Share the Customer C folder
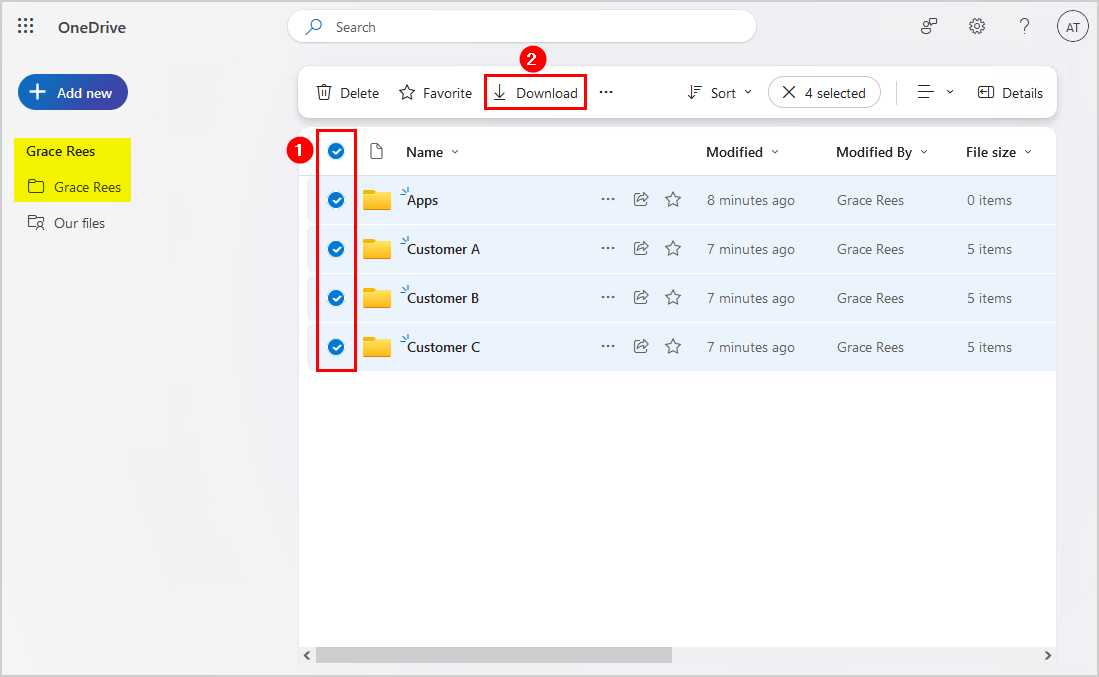This screenshot has width=1099, height=677. point(641,347)
